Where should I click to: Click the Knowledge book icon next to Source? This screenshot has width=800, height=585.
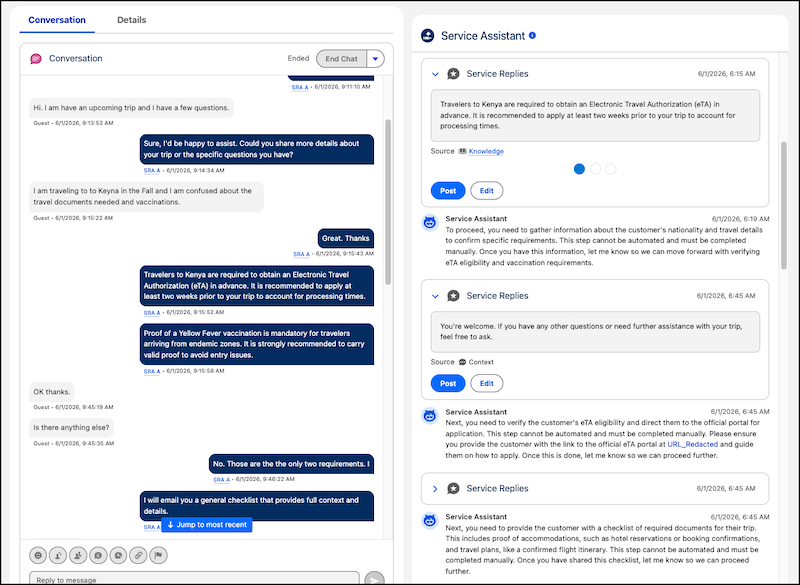[x=462, y=151]
